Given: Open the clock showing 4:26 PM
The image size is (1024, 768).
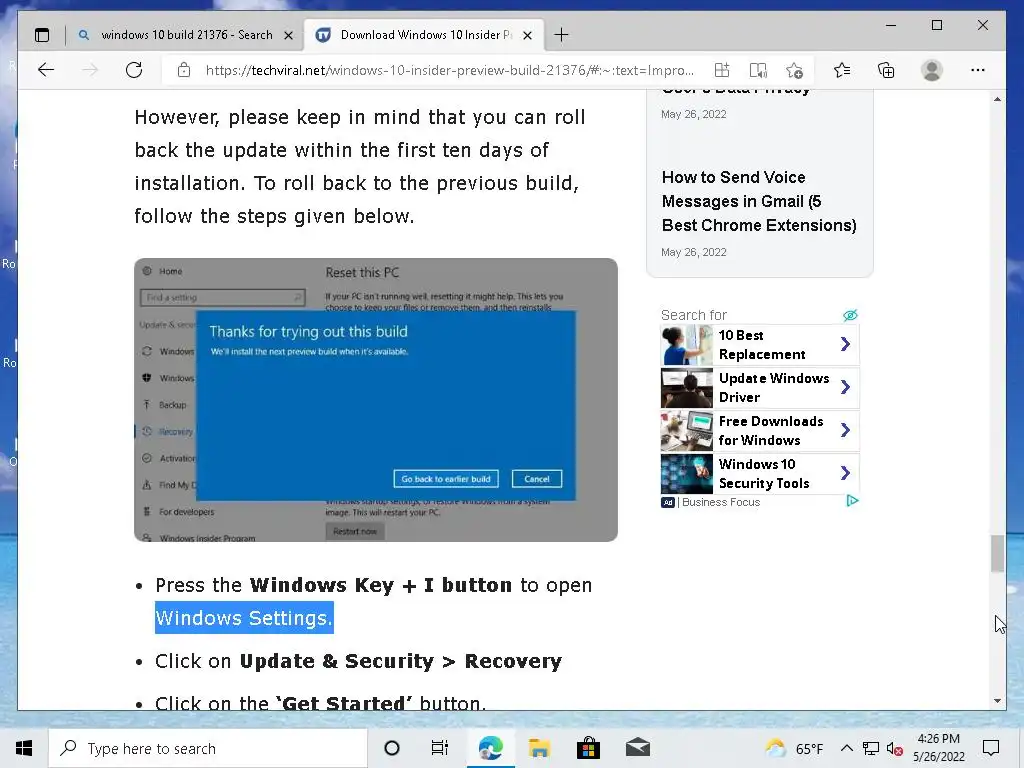Looking at the screenshot, I should (938, 748).
